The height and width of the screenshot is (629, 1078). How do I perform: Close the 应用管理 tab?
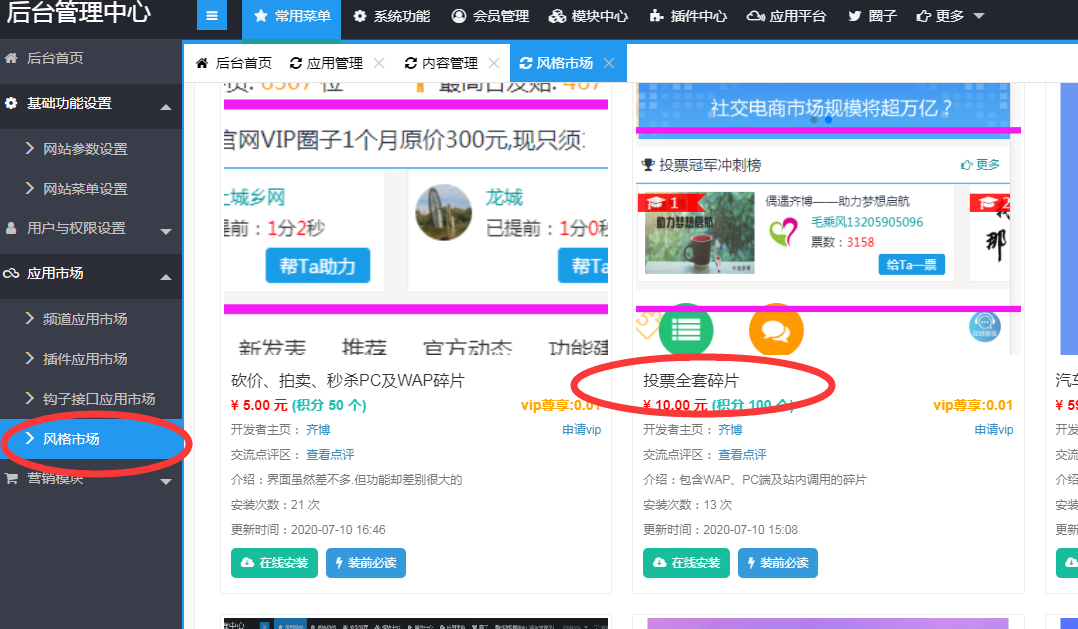pyautogui.click(x=379, y=63)
